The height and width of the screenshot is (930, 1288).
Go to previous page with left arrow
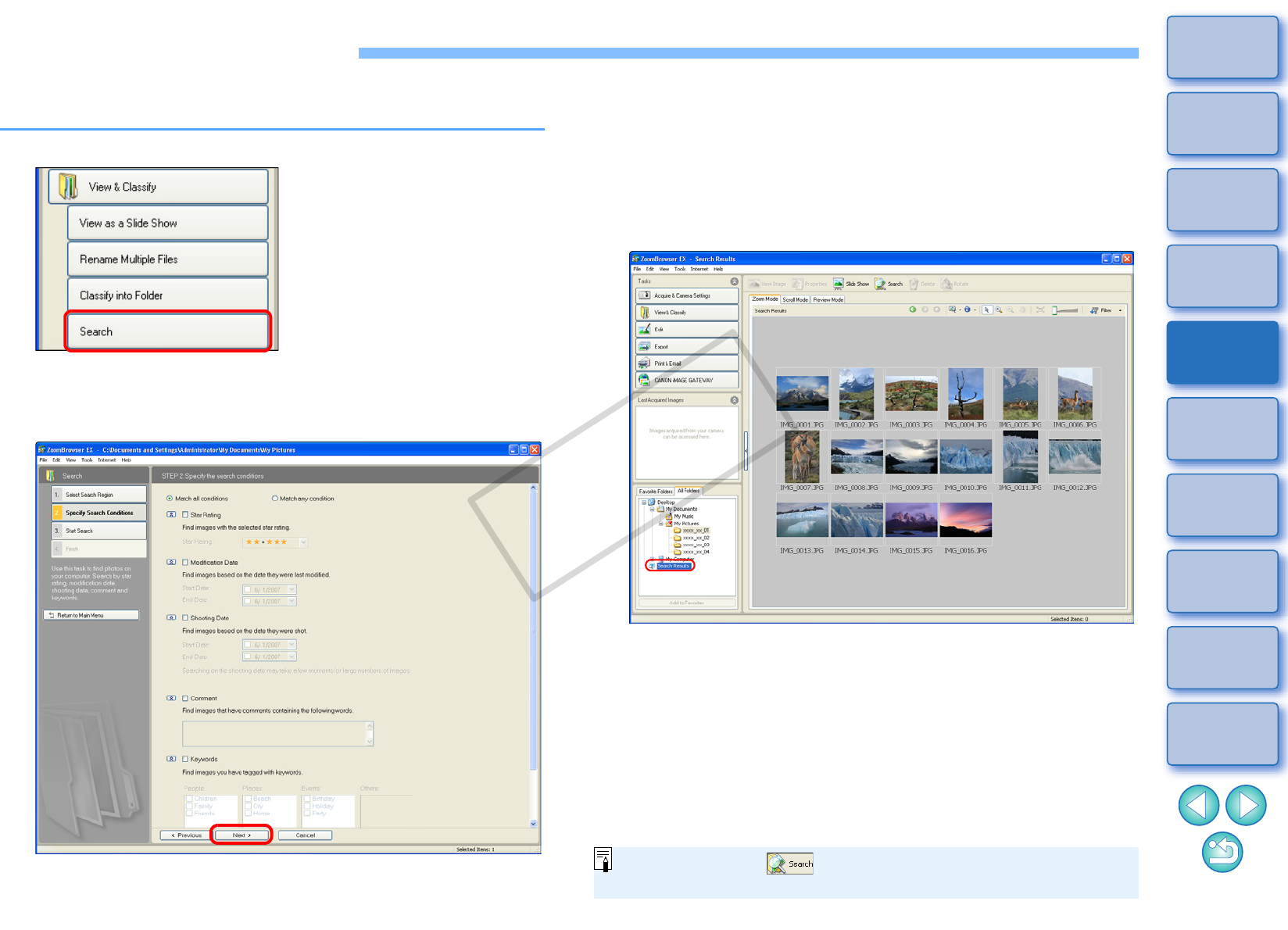coord(1199,805)
